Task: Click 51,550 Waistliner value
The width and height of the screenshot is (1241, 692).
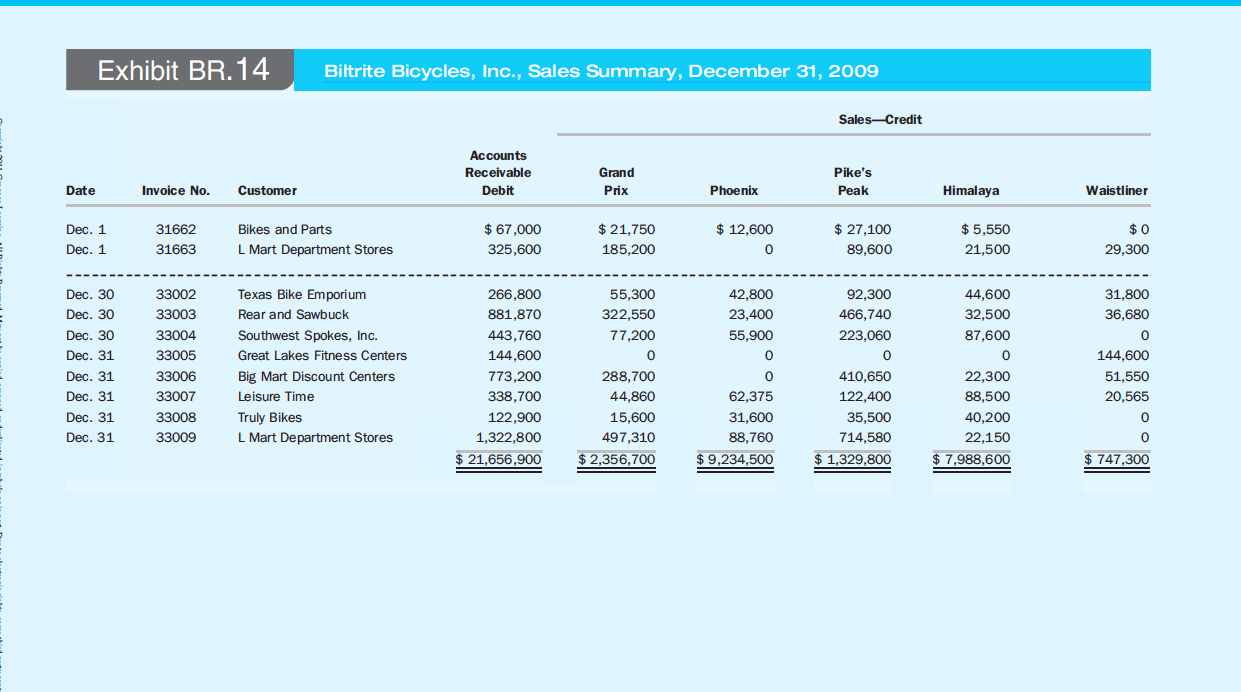Action: (x=1127, y=376)
